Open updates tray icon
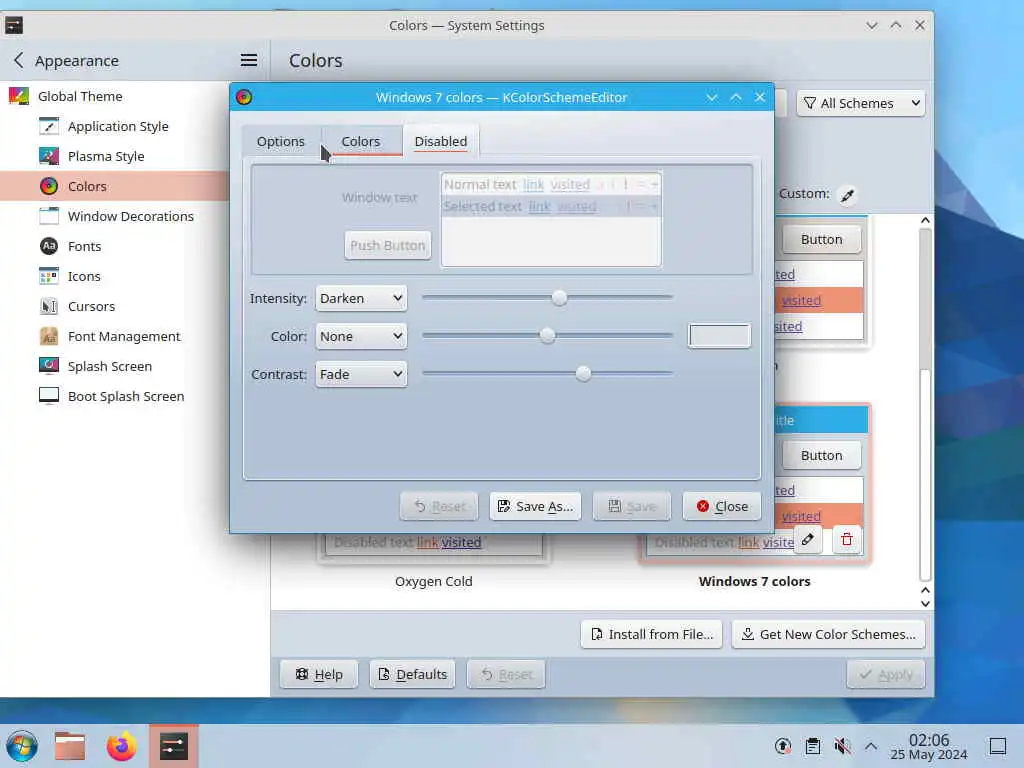Image resolution: width=1024 pixels, height=768 pixels. (x=783, y=746)
